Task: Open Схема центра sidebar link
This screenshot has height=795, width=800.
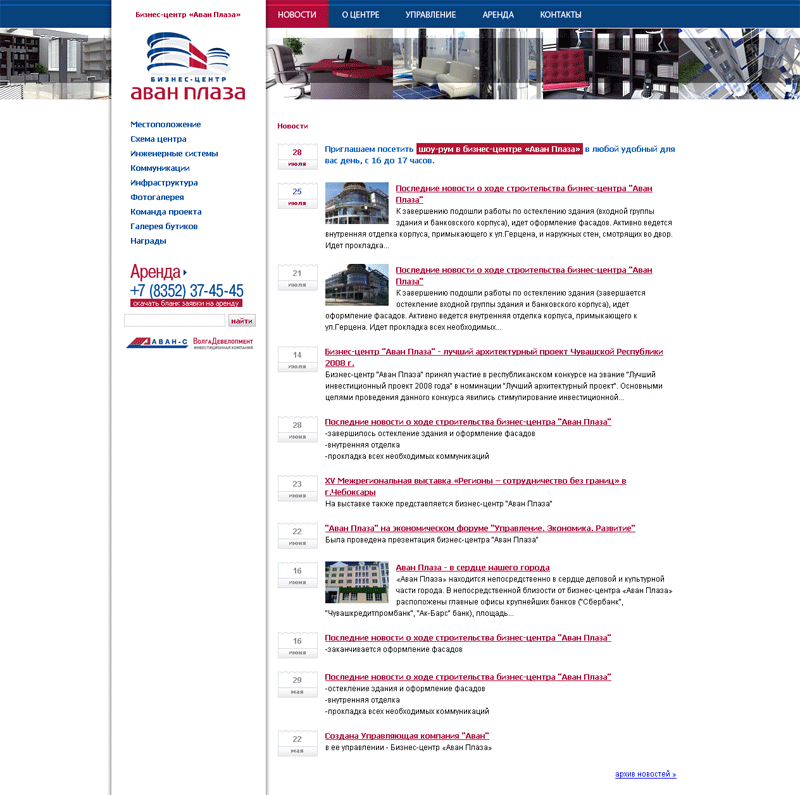Action: point(158,139)
